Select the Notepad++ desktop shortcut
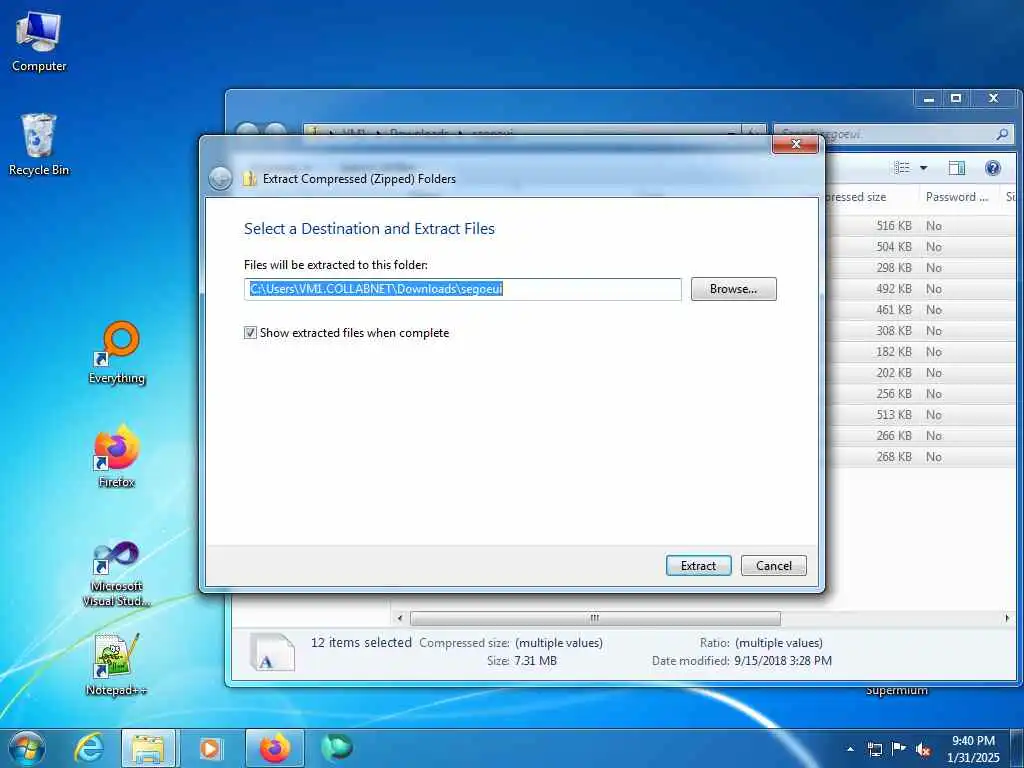Screen dimensions: 1024x768 click(117, 665)
